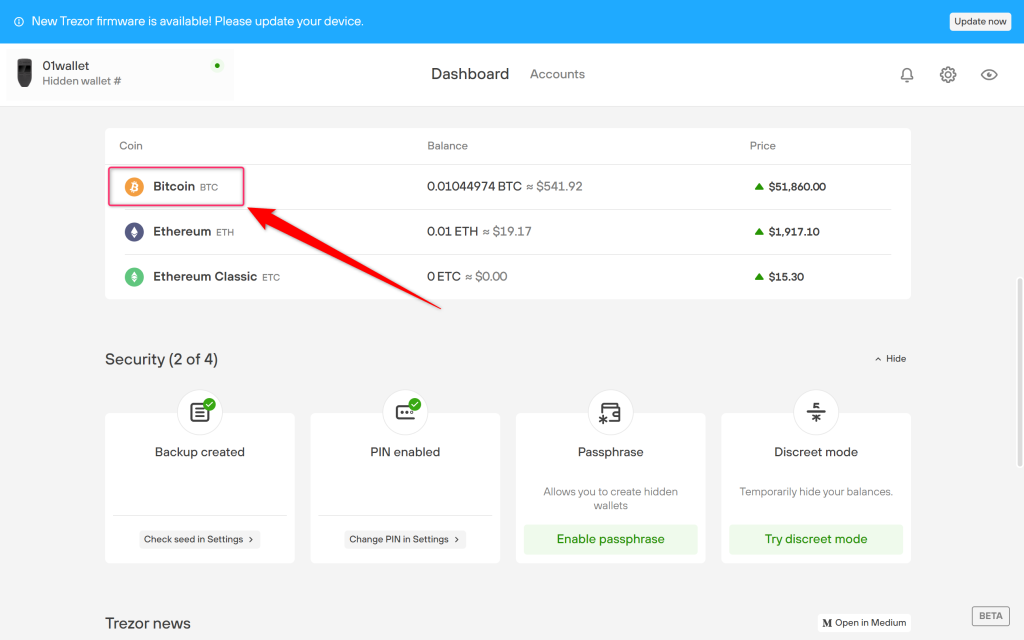The image size is (1024, 640).
Task: Click the firmware available banner message
Action: coord(197,22)
